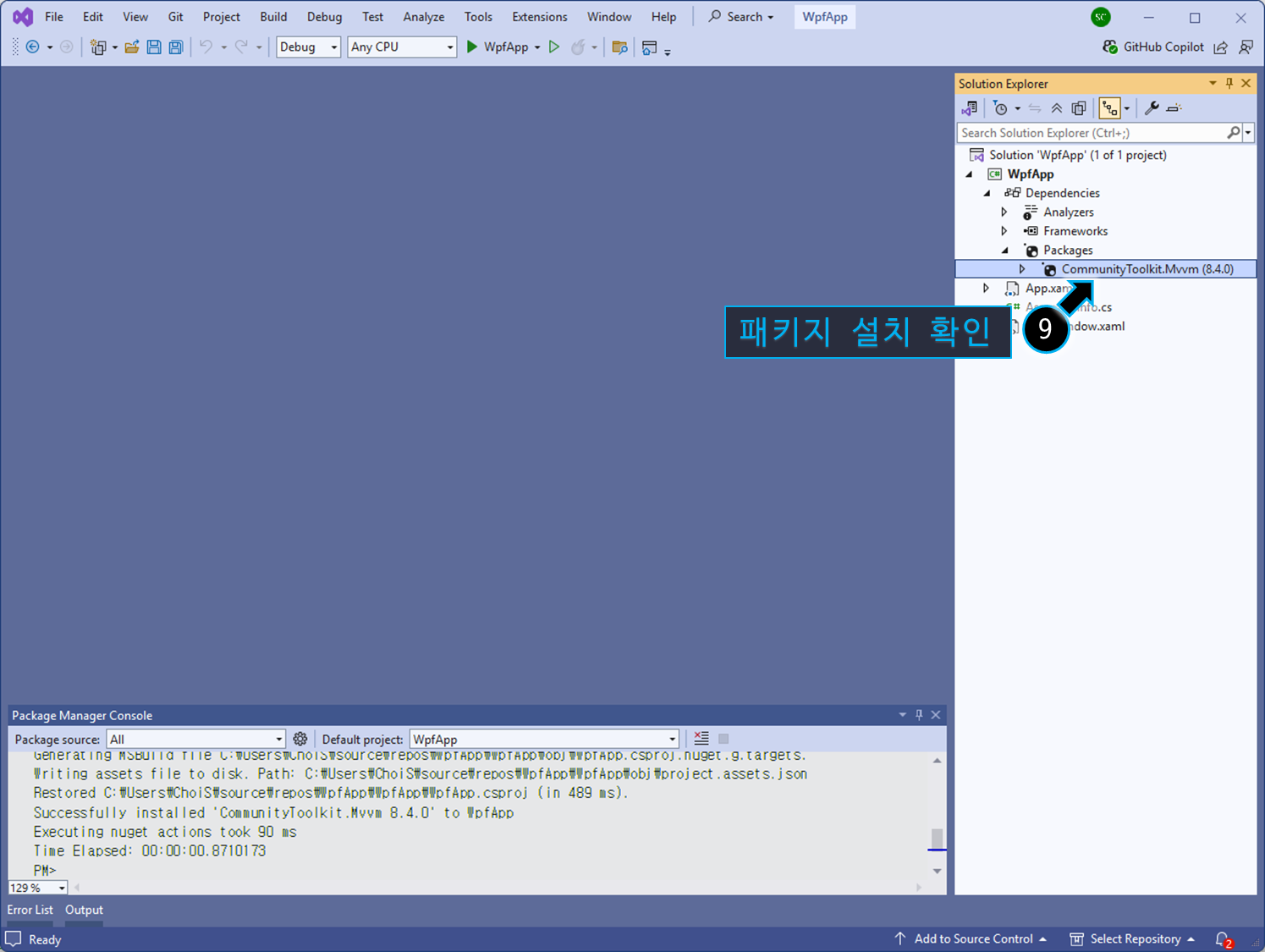The image size is (1265, 952).
Task: Open the Edit menu
Action: click(93, 17)
